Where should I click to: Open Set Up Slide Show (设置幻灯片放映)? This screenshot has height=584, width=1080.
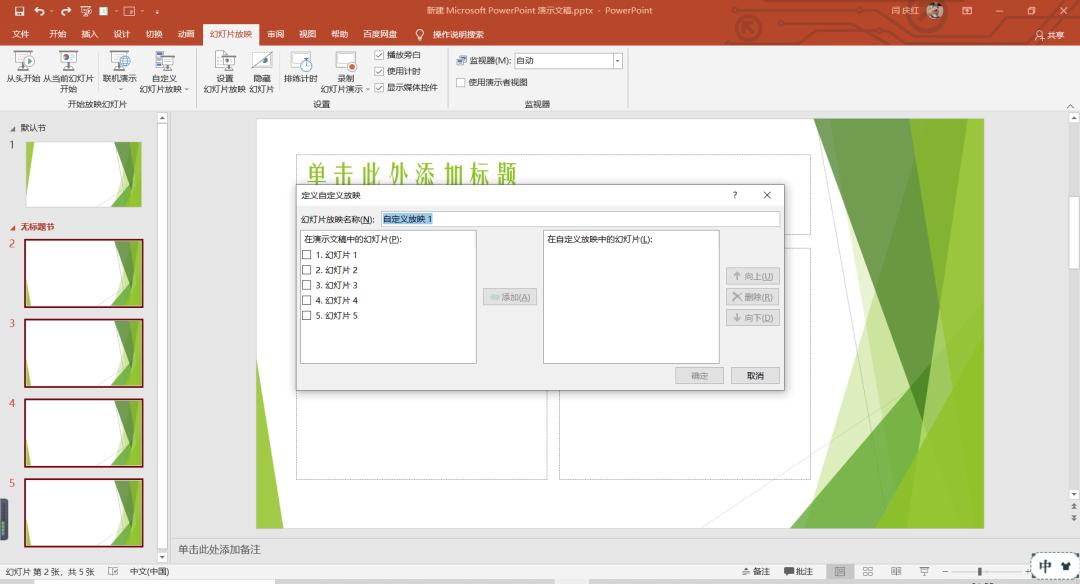(x=225, y=62)
